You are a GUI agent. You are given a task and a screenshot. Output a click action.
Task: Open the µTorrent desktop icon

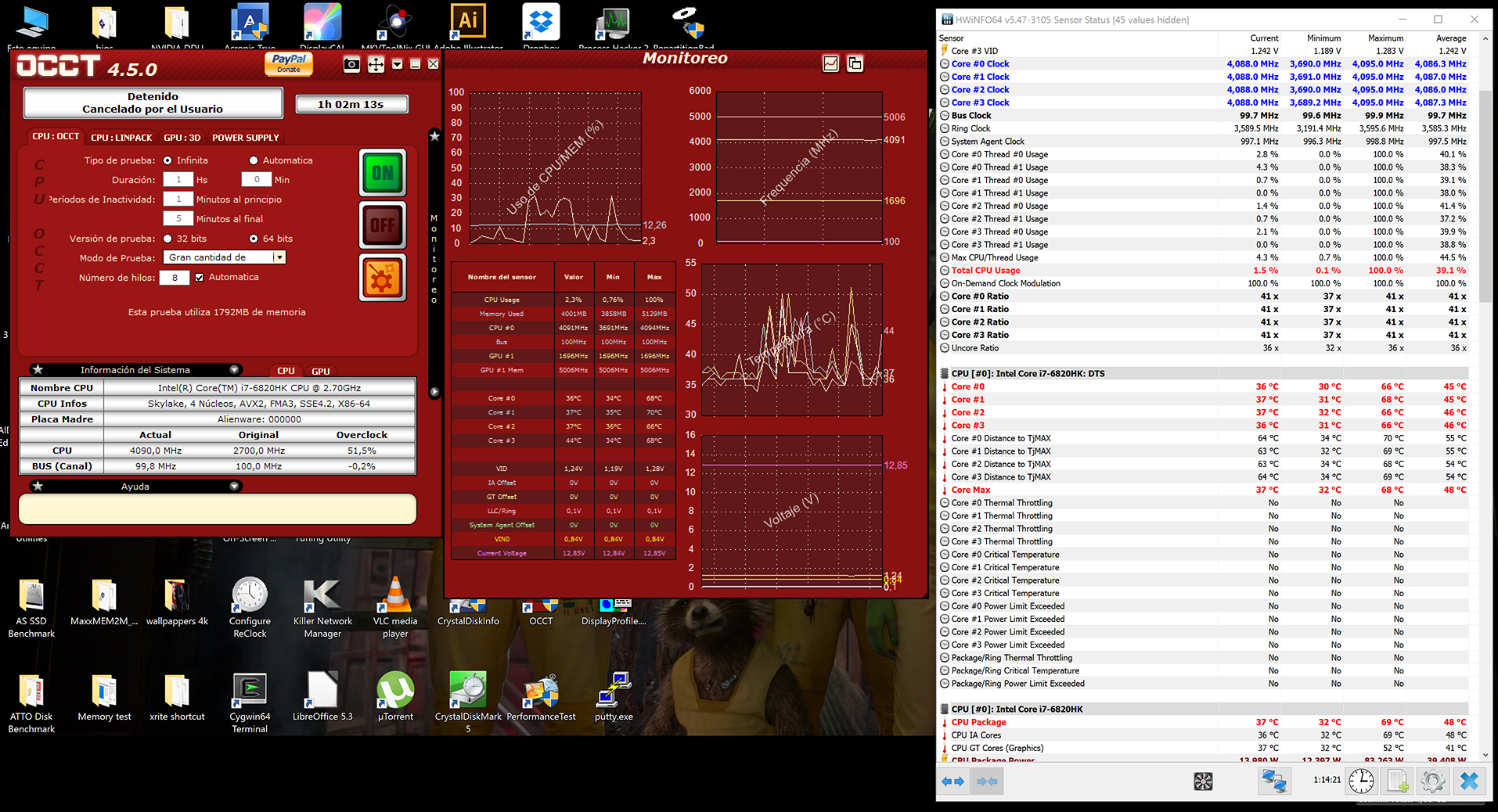click(395, 697)
